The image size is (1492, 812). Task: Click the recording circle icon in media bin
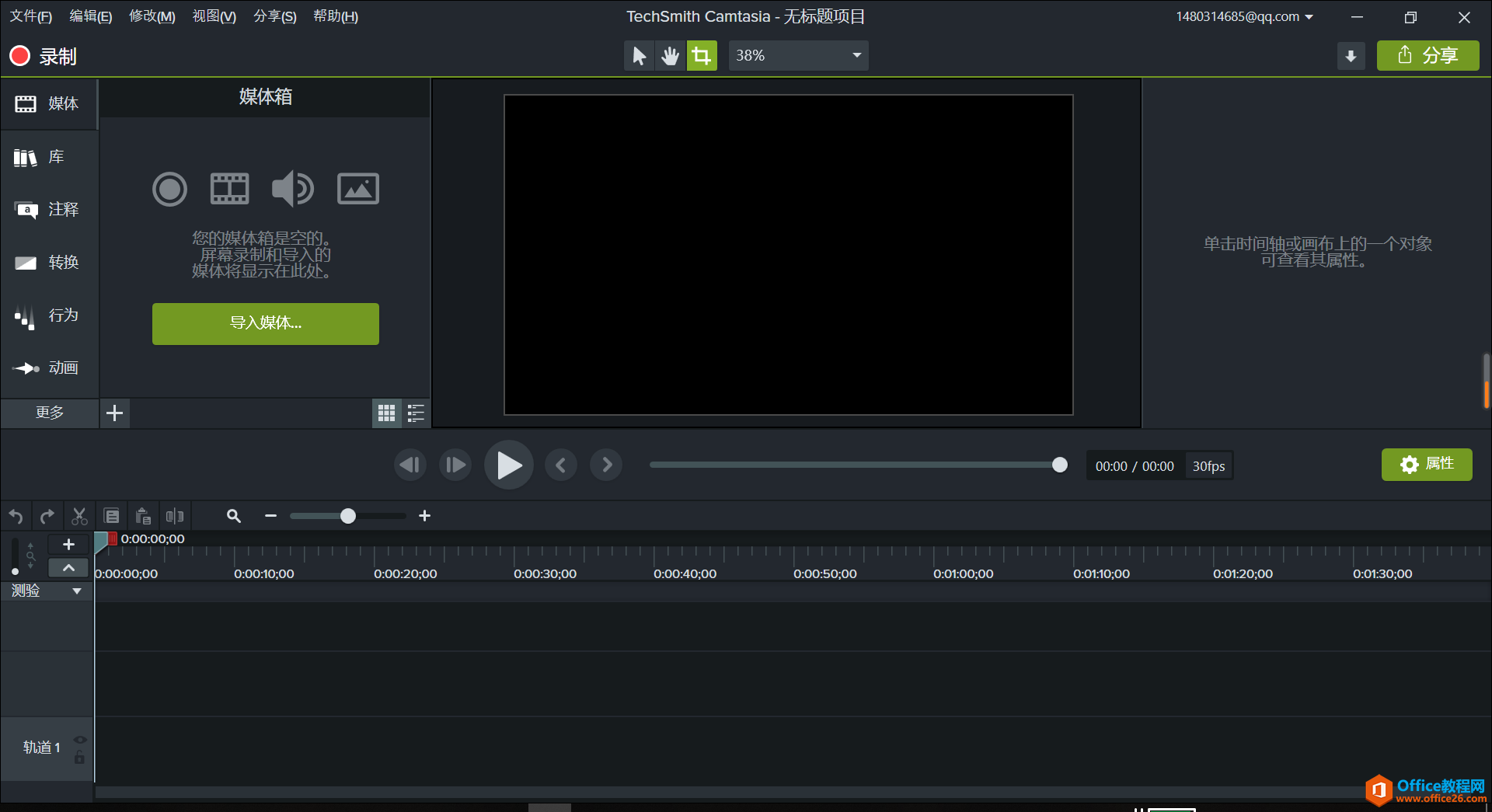[169, 189]
